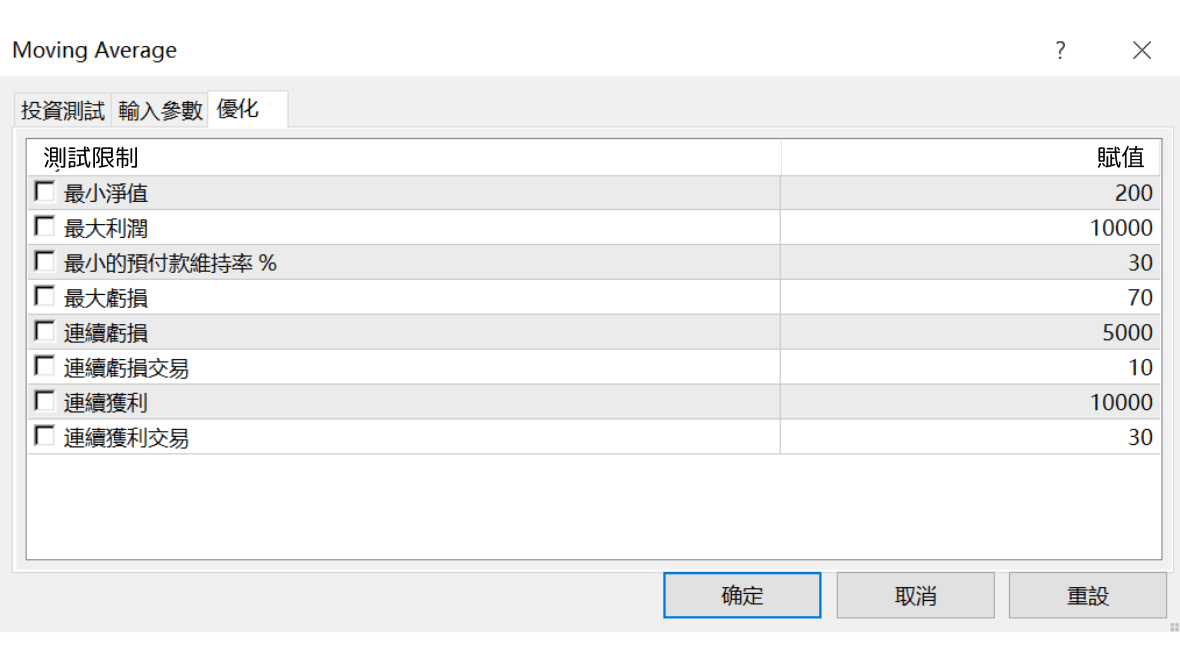Toggle the 最大虧損 checkbox

coord(45,296)
